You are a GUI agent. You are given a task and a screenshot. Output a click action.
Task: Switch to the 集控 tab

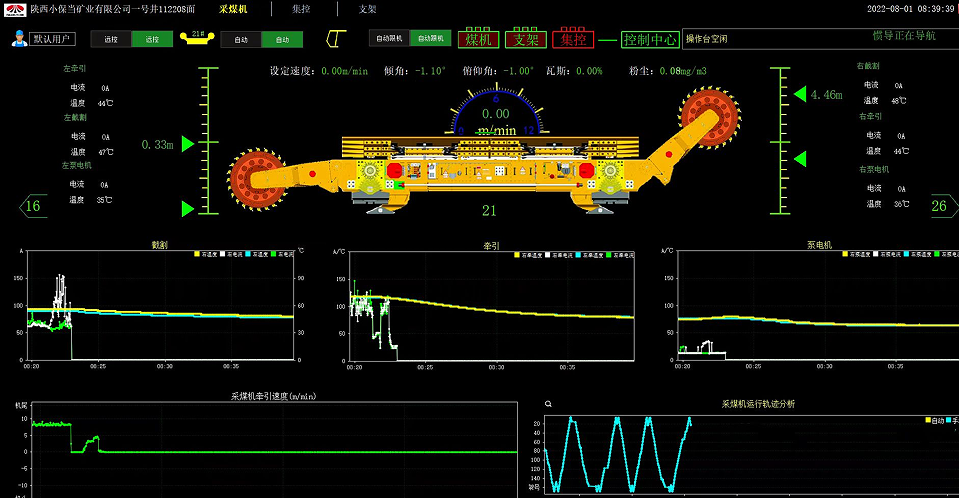tap(301, 9)
